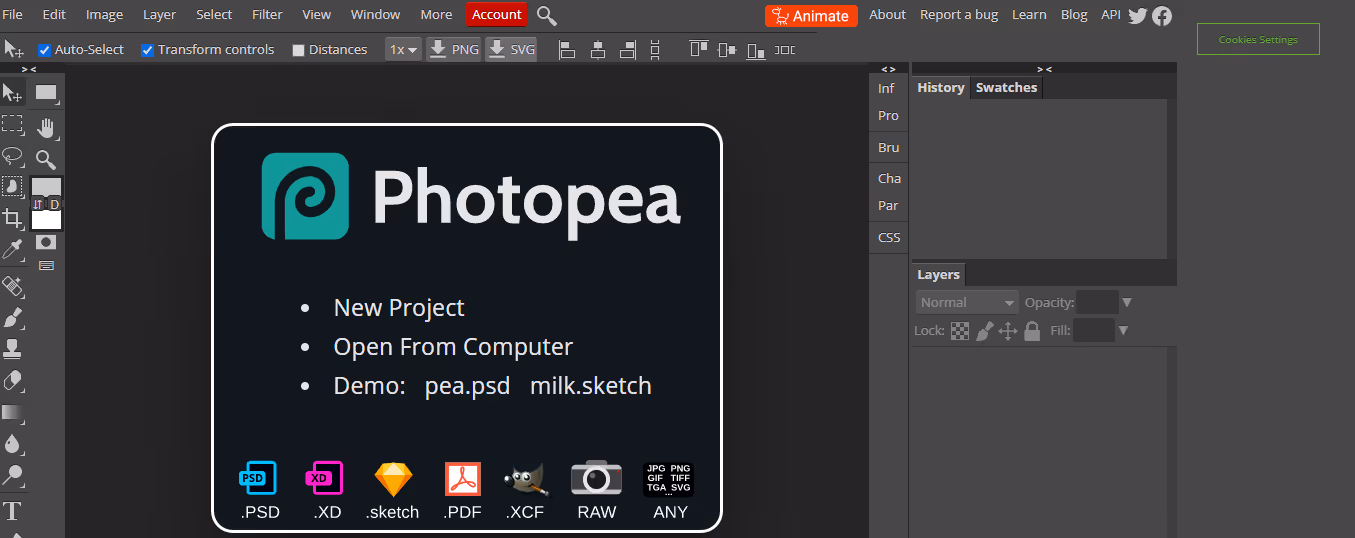Viewport: 1355px width, 538px height.
Task: Activate the Hand tool
Action: tap(45, 127)
